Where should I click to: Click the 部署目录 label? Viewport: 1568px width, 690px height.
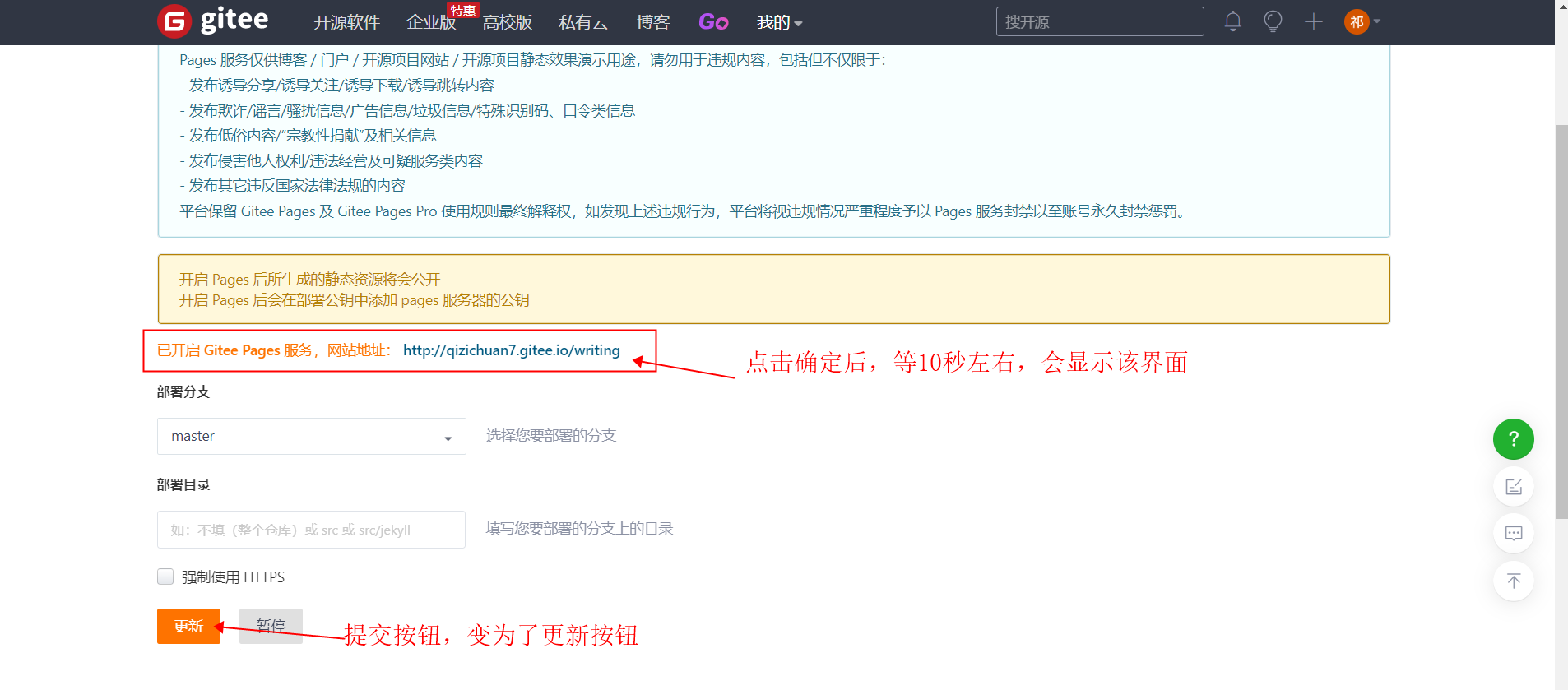[183, 484]
